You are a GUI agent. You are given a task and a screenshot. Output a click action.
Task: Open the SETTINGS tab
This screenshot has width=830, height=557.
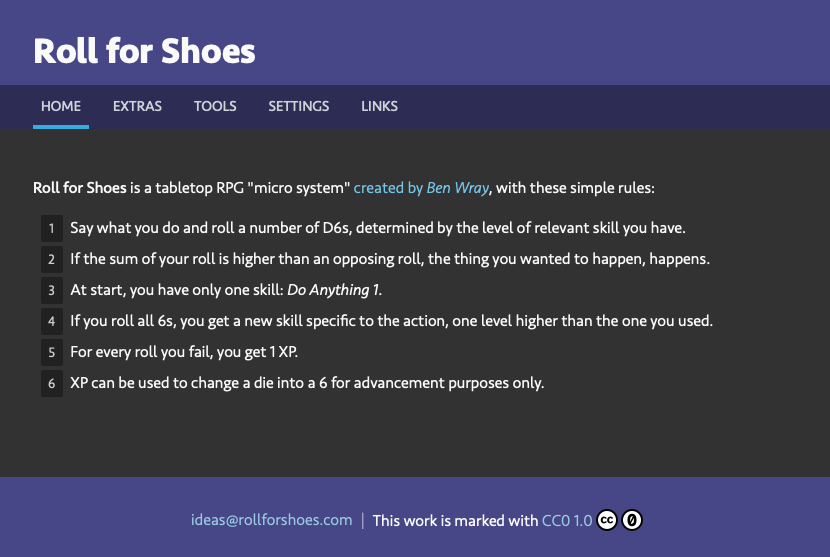pos(298,106)
